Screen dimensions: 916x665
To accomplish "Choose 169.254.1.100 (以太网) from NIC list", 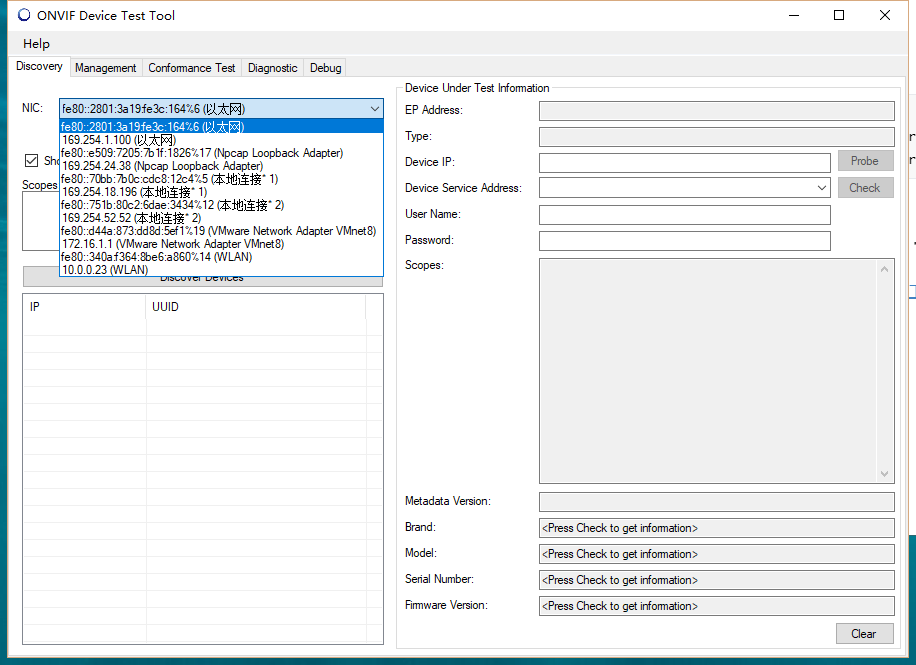I will tap(222, 140).
